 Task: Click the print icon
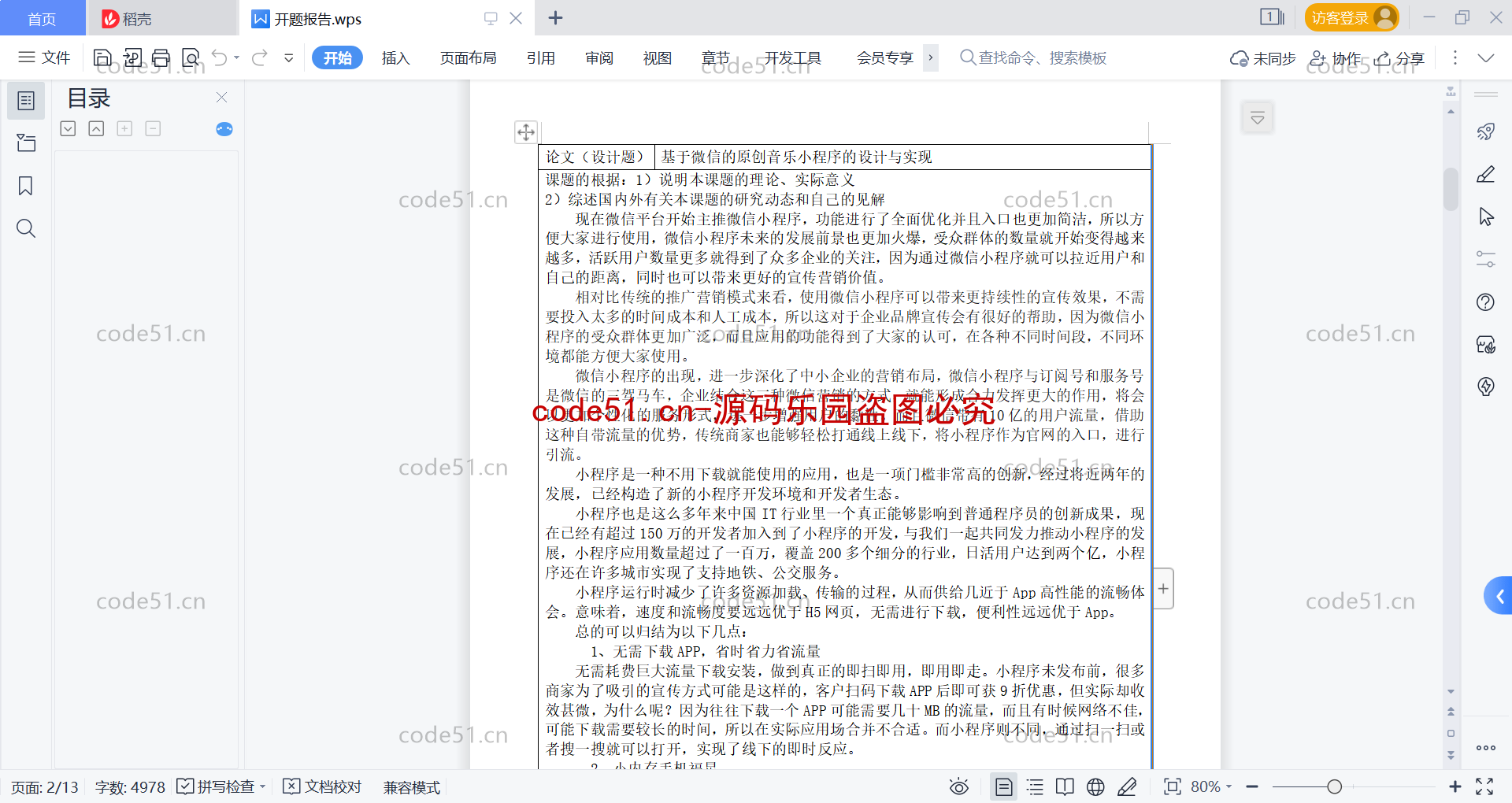tap(161, 57)
